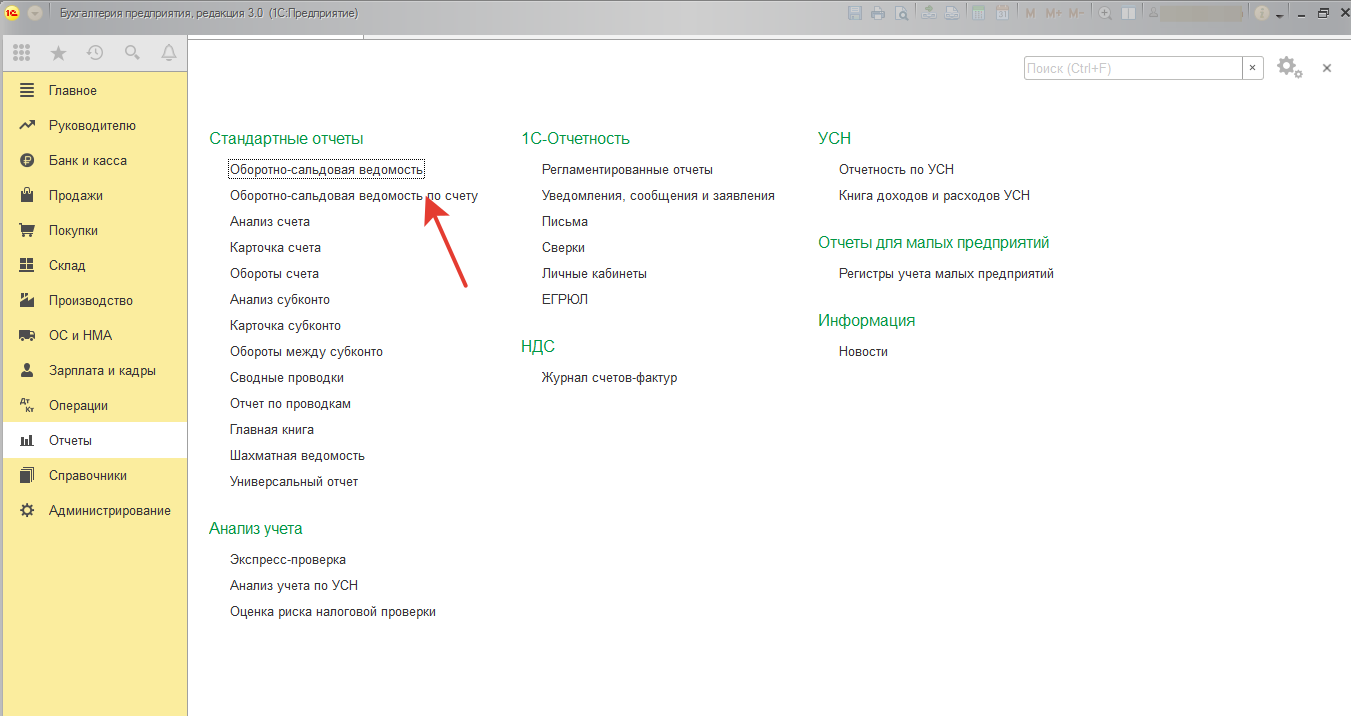Open the Анализ субконто report
Image resolution: width=1351 pixels, height=716 pixels.
[280, 299]
